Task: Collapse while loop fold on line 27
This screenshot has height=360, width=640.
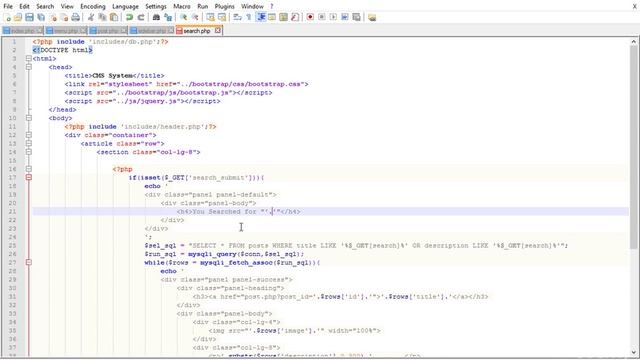Action: [x=29, y=262]
